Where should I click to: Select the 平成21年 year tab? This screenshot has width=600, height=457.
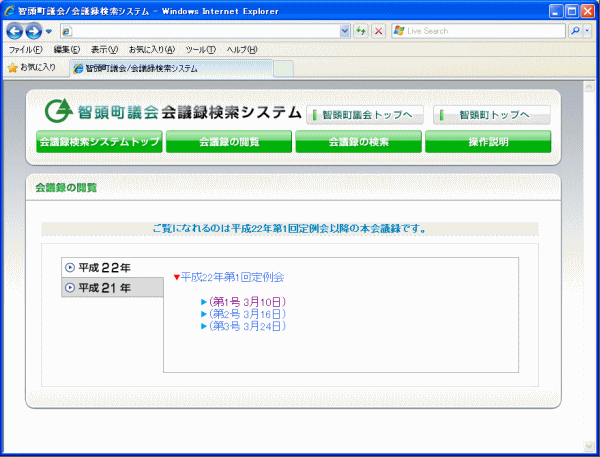point(112,287)
